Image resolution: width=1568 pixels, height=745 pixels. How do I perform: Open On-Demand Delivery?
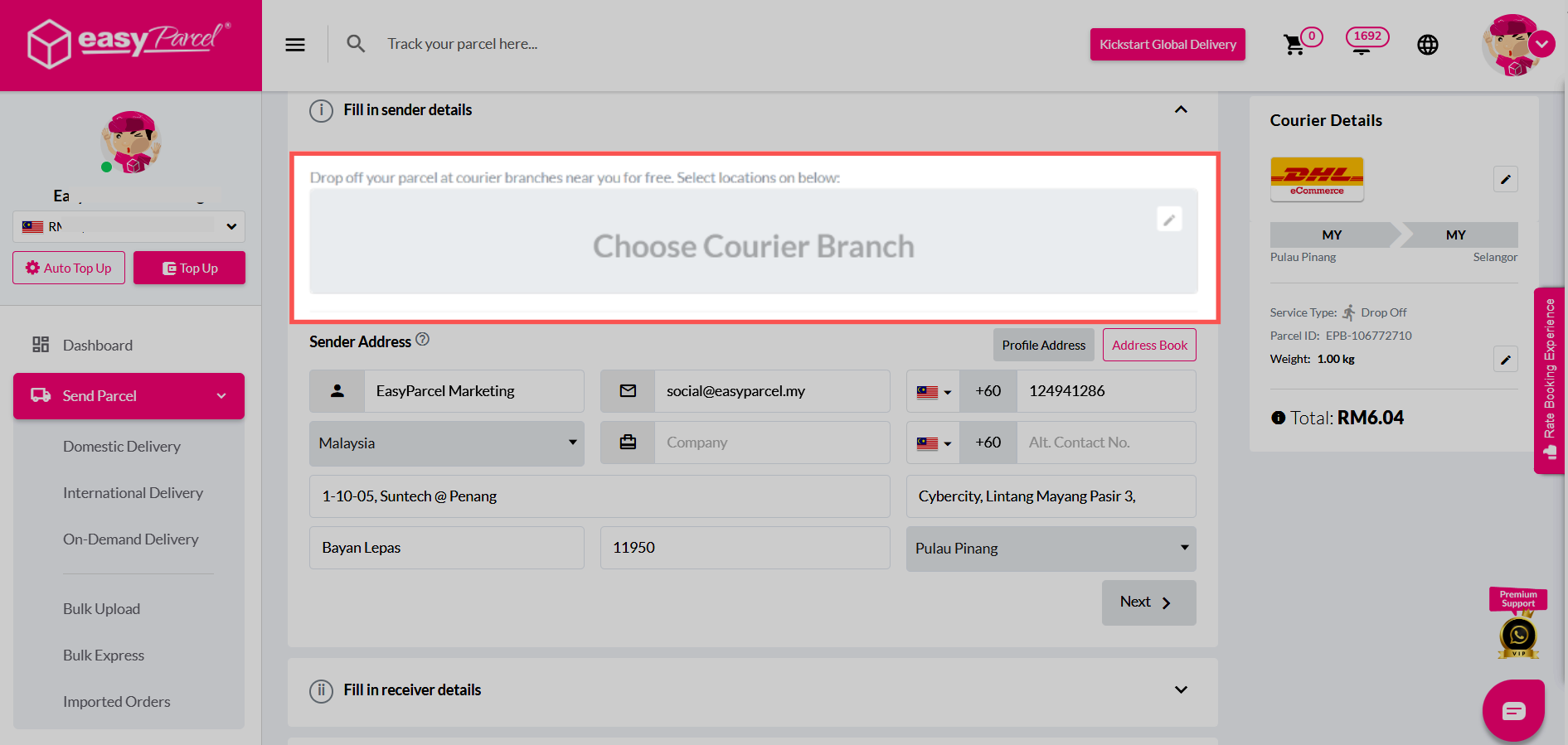(131, 539)
